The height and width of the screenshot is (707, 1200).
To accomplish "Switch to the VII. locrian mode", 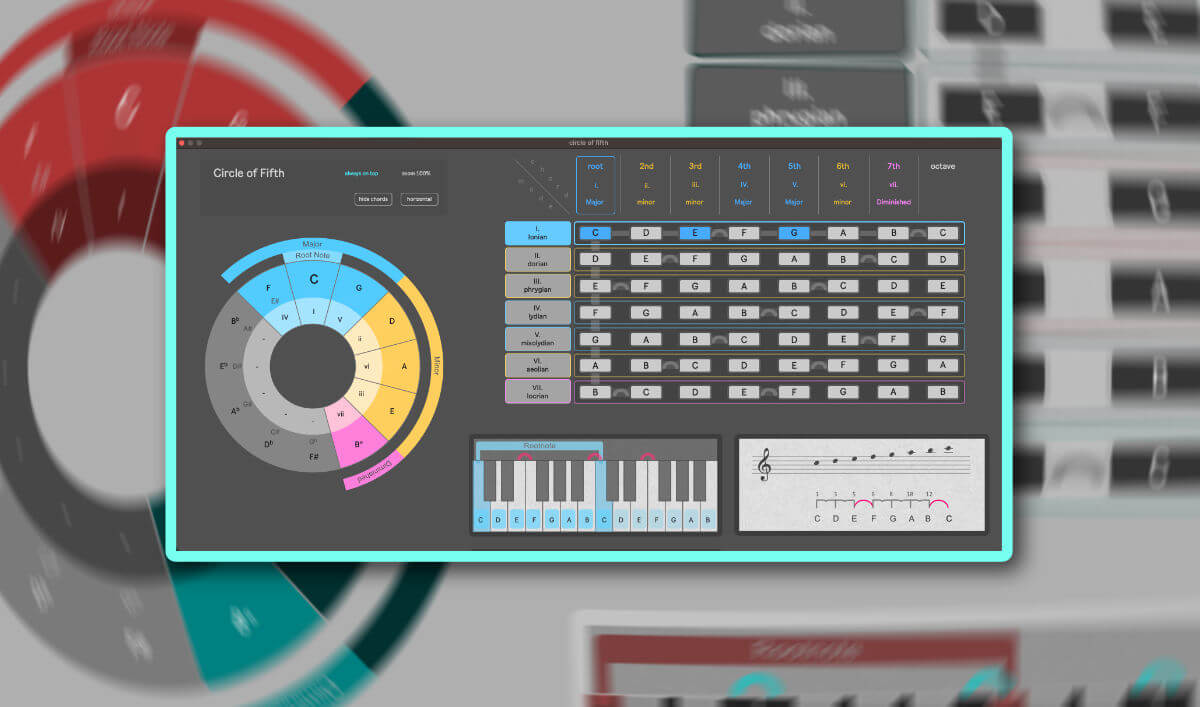I will point(538,392).
